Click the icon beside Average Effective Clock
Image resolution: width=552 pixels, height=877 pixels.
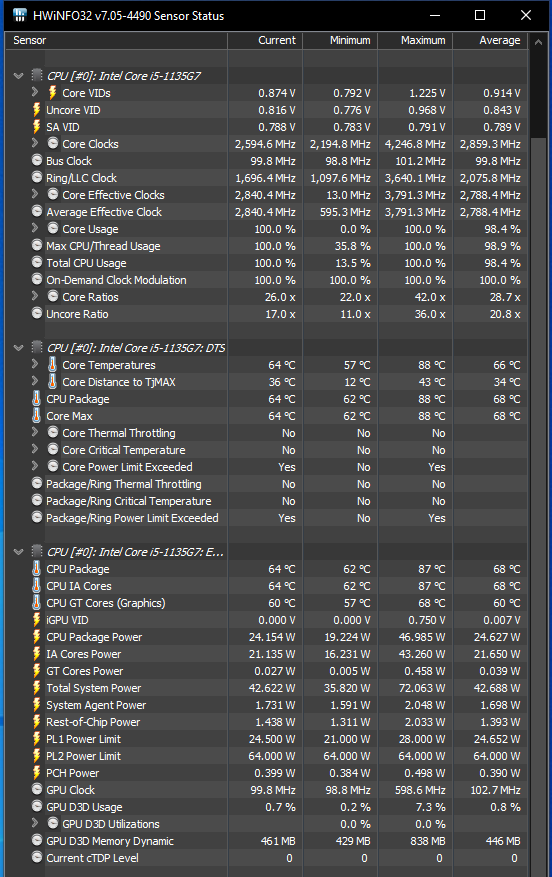[36, 211]
